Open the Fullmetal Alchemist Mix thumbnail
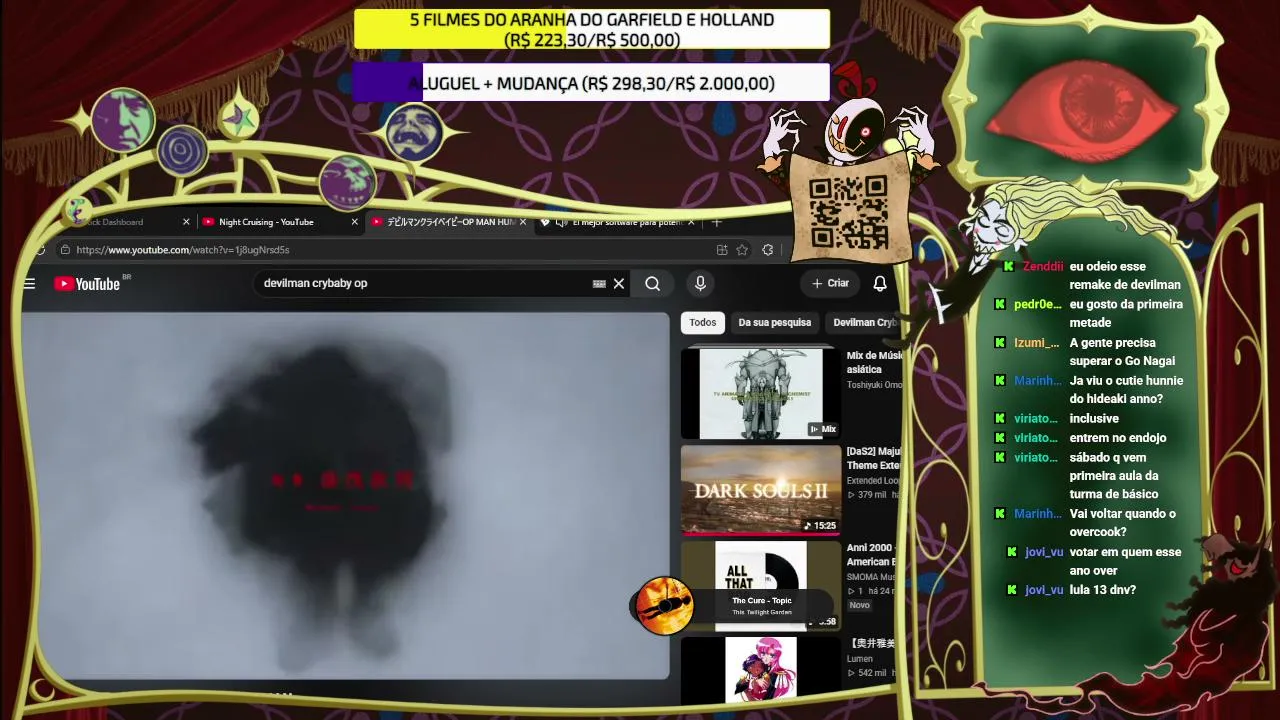1280x720 pixels. click(761, 393)
